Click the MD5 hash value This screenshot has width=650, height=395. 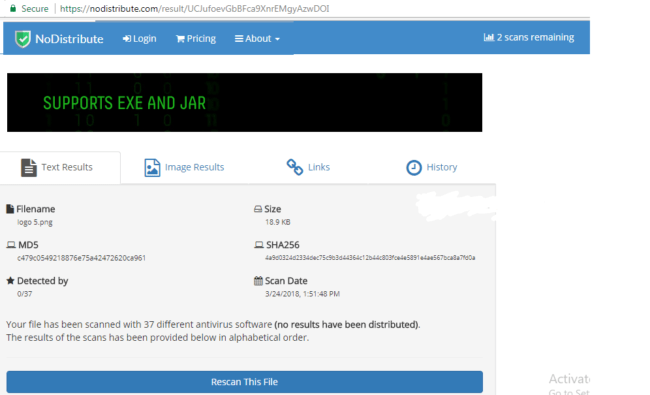click(81, 258)
